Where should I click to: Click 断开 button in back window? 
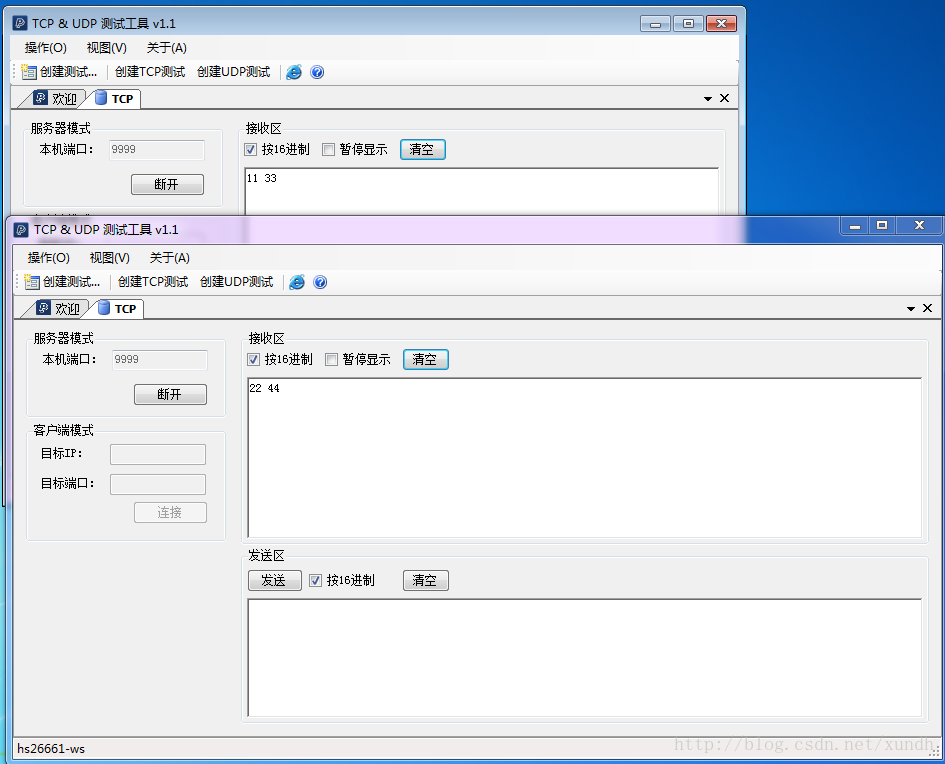167,184
